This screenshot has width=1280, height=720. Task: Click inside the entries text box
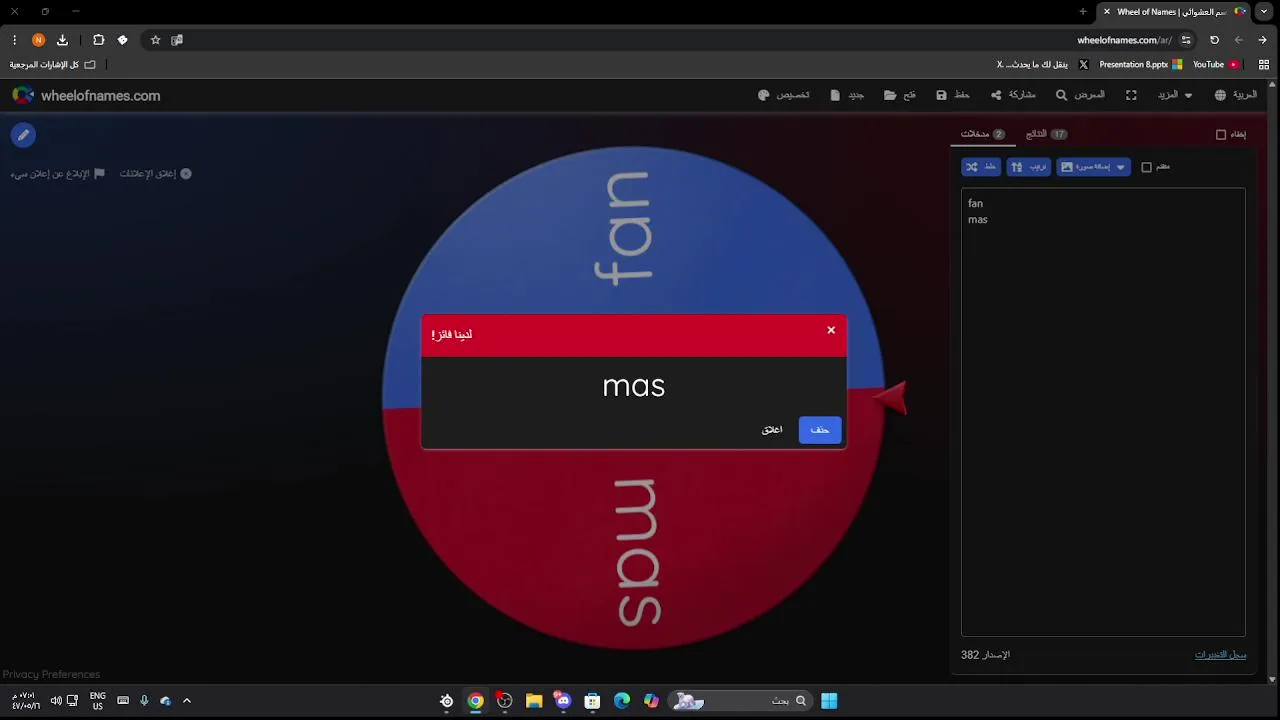tap(1103, 412)
